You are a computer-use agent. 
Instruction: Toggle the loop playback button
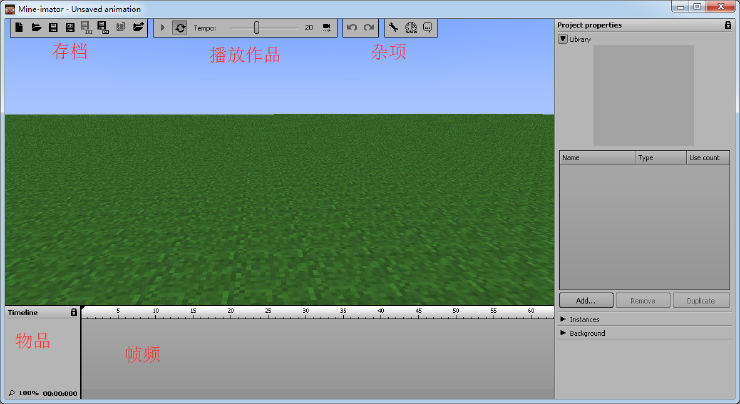[180, 28]
